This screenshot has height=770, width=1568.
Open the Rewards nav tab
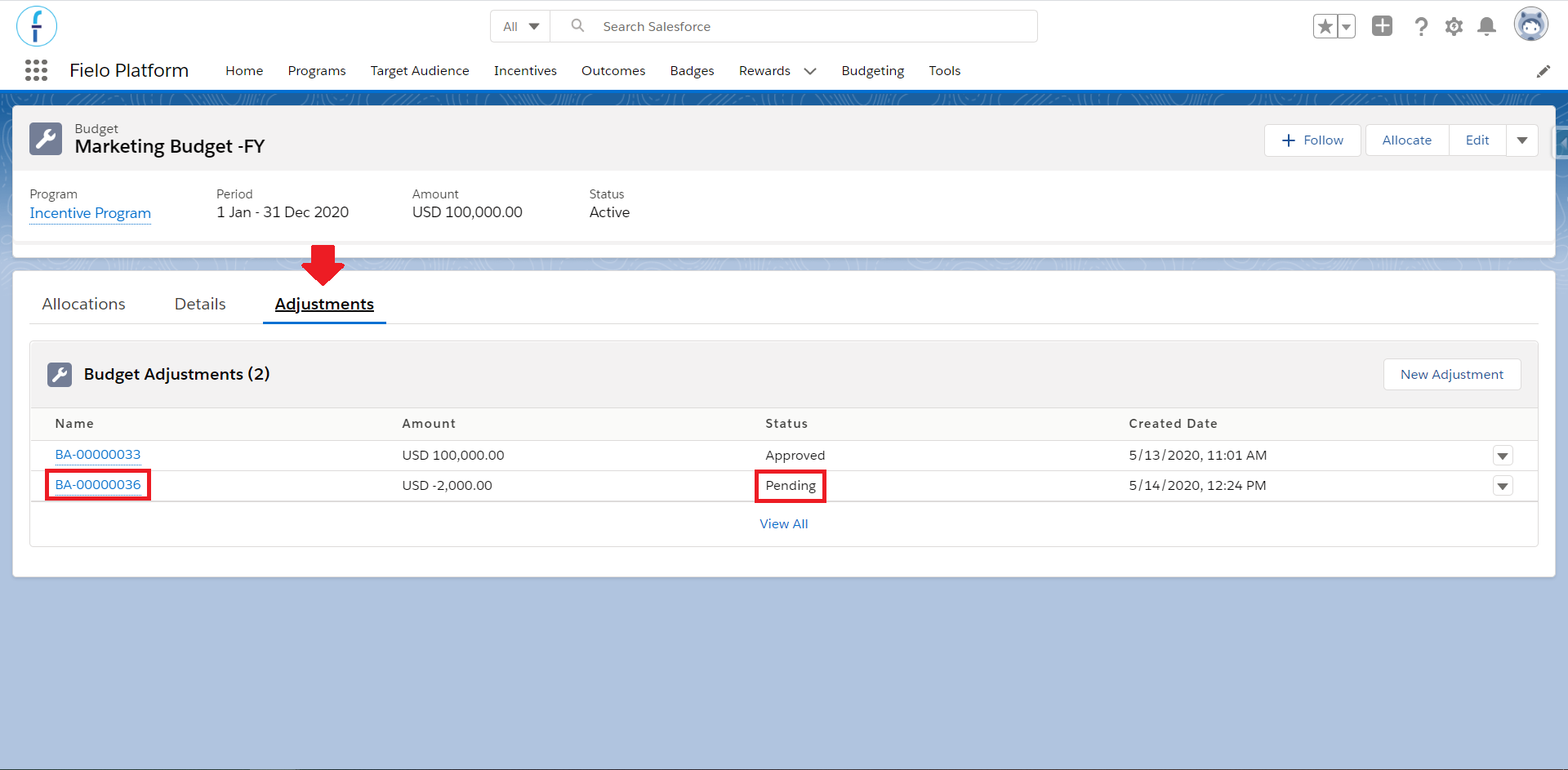[x=764, y=71]
